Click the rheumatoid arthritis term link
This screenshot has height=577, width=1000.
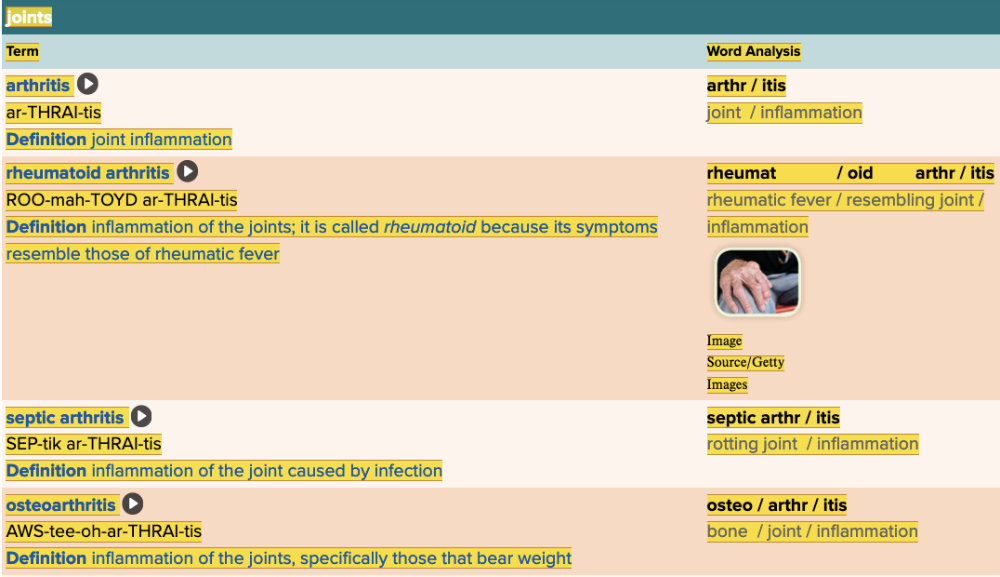click(x=88, y=173)
